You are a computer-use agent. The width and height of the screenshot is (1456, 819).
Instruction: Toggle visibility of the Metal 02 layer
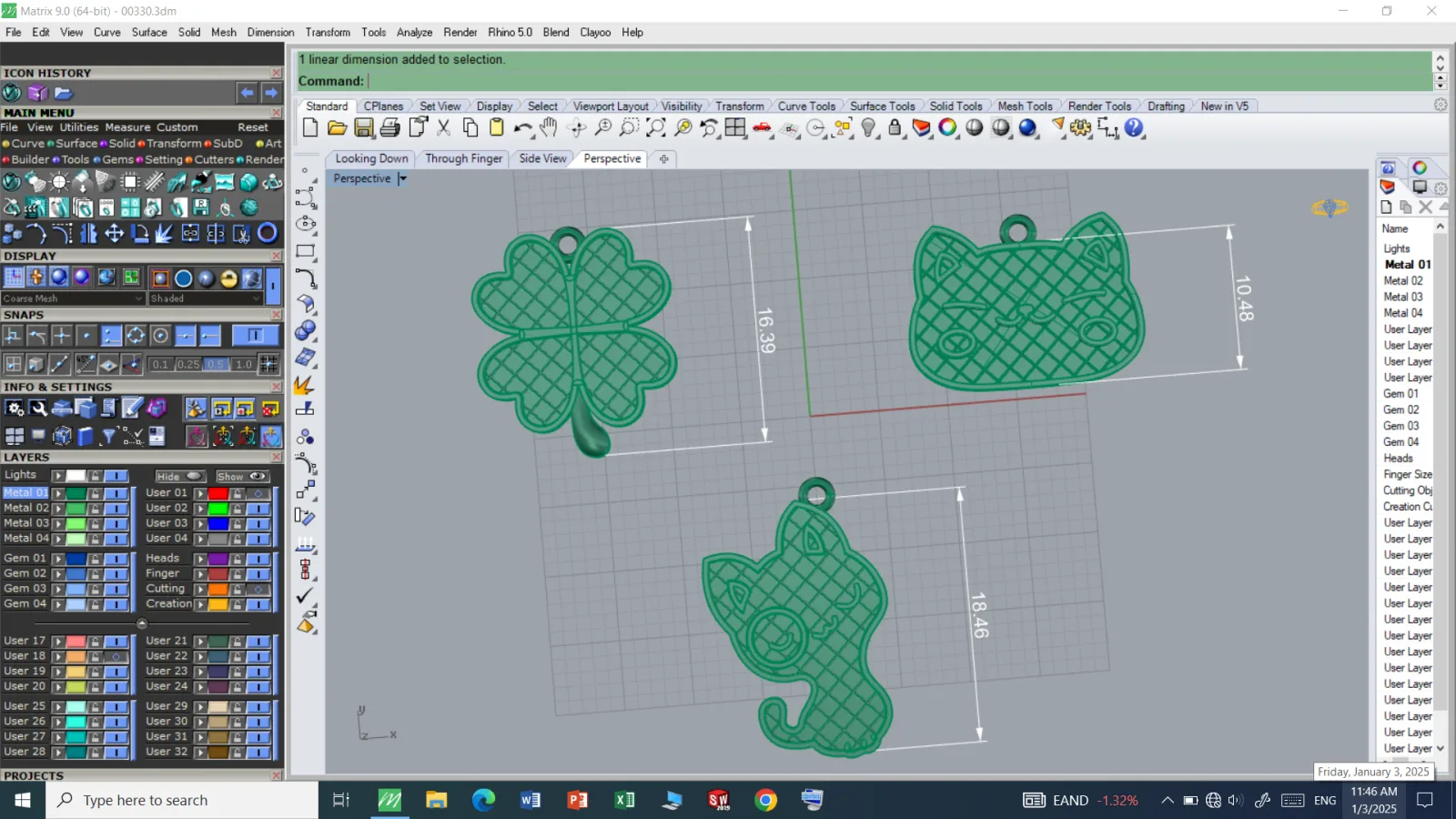coord(116,509)
